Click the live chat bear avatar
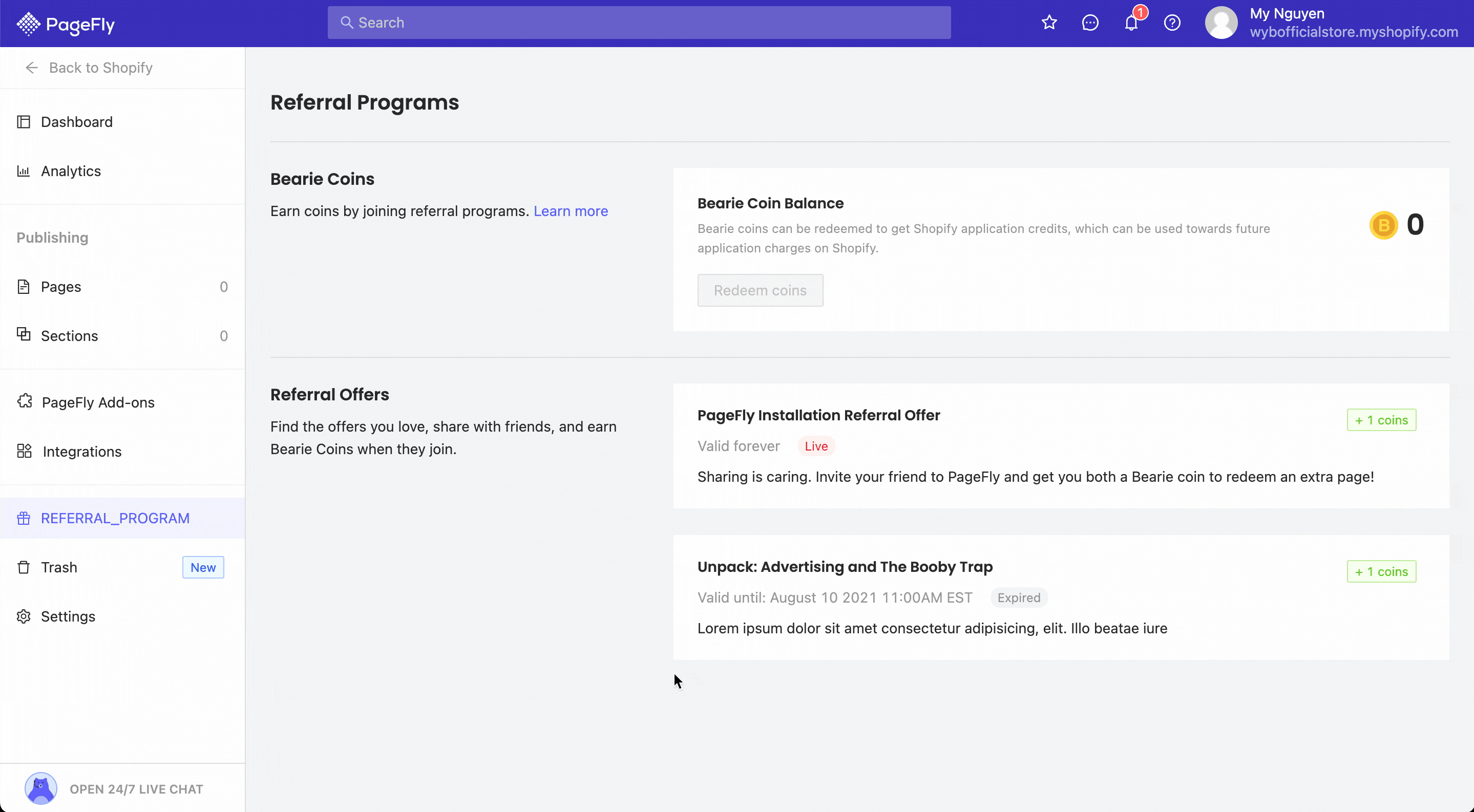The image size is (1474, 812). coord(40,788)
